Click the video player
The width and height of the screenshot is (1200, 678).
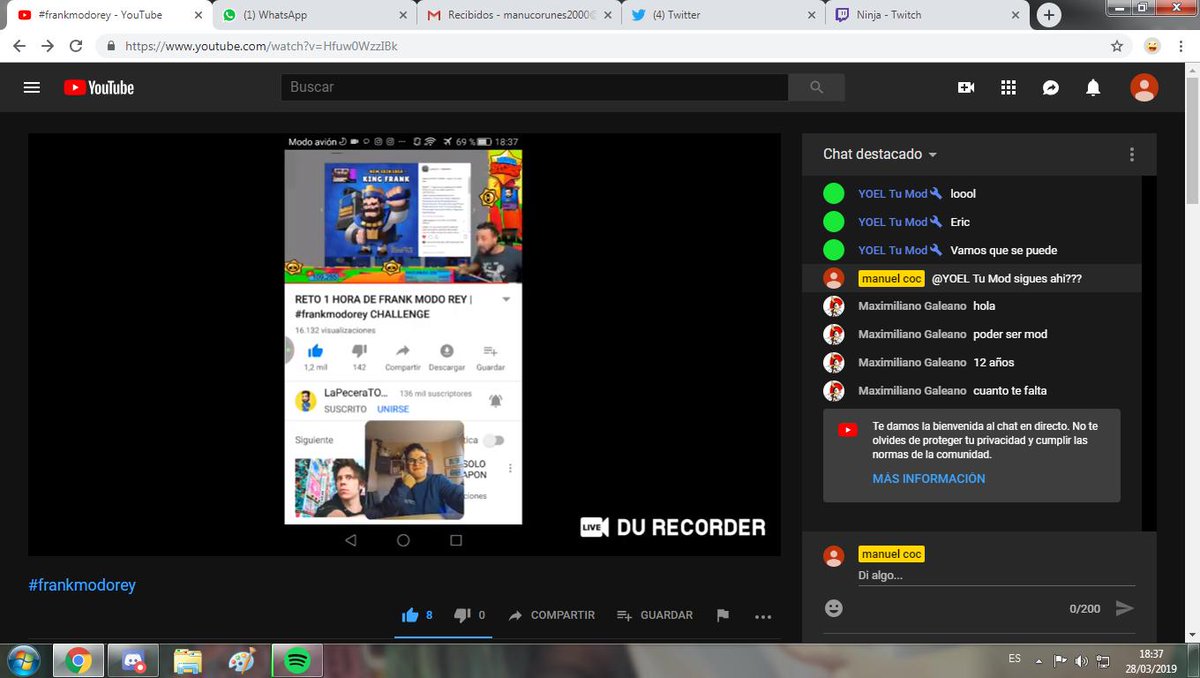tap(404, 345)
